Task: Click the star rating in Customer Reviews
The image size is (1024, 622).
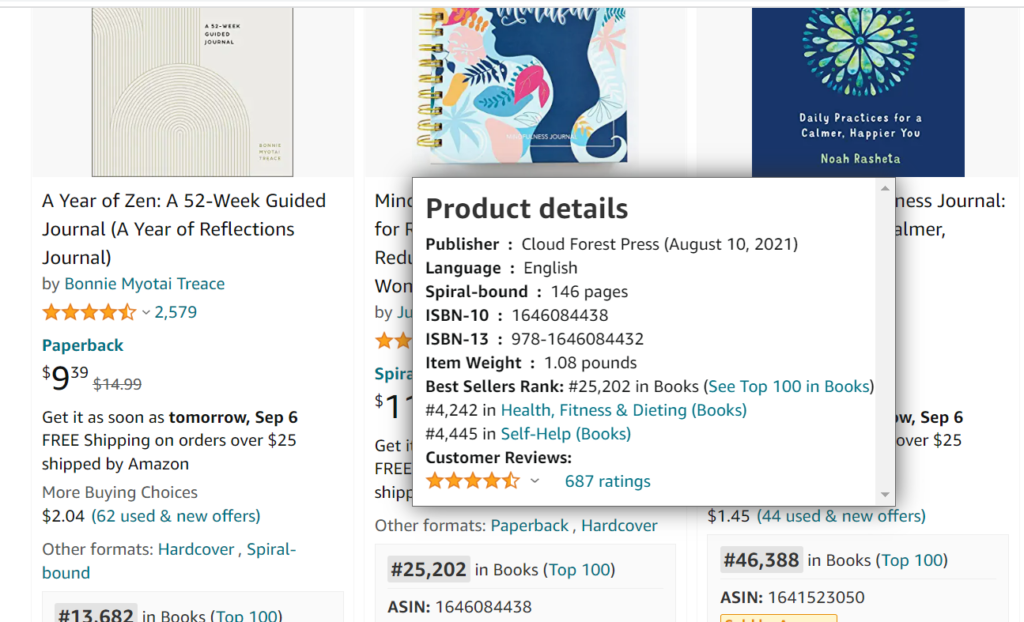Action: click(x=473, y=482)
